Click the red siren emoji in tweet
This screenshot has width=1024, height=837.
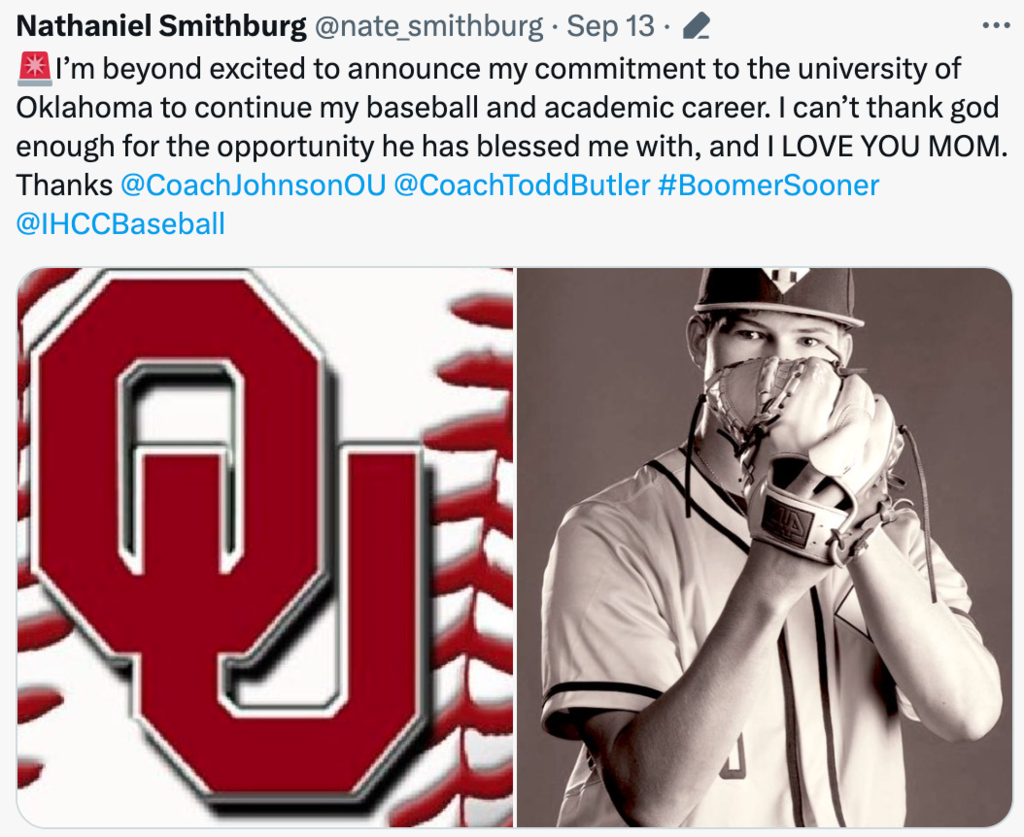pyautogui.click(x=35, y=69)
